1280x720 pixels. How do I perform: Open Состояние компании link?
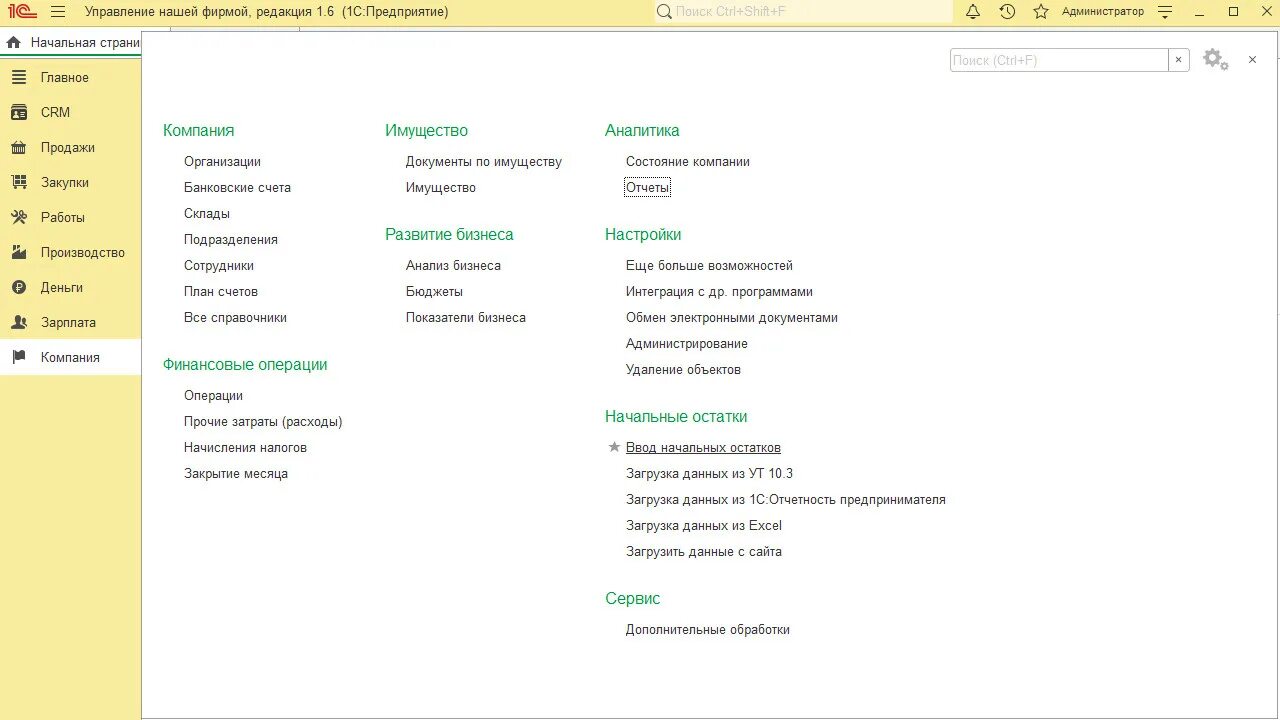pos(688,161)
